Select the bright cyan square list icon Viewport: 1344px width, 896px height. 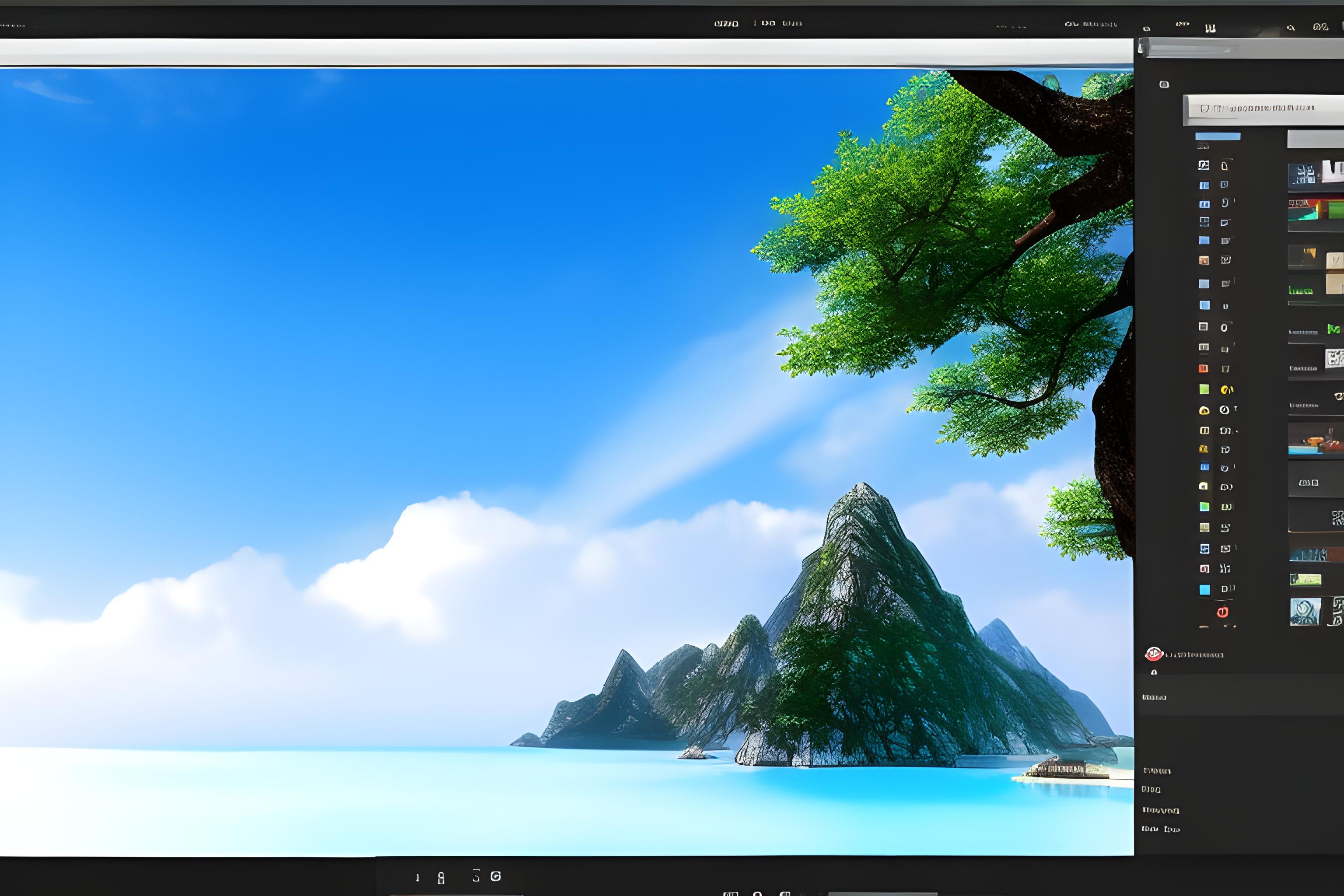tap(1204, 590)
